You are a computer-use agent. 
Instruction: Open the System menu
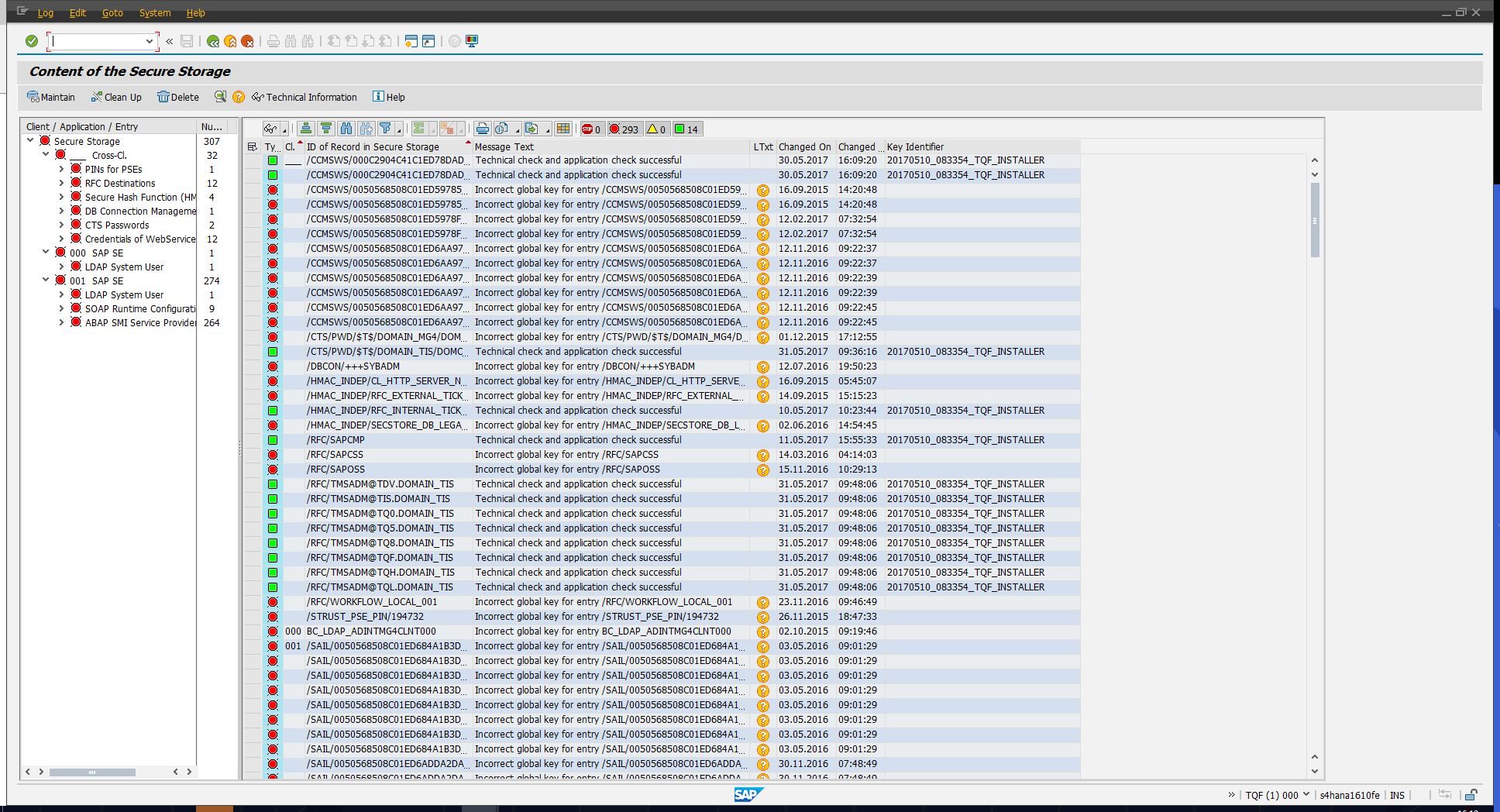coord(155,12)
